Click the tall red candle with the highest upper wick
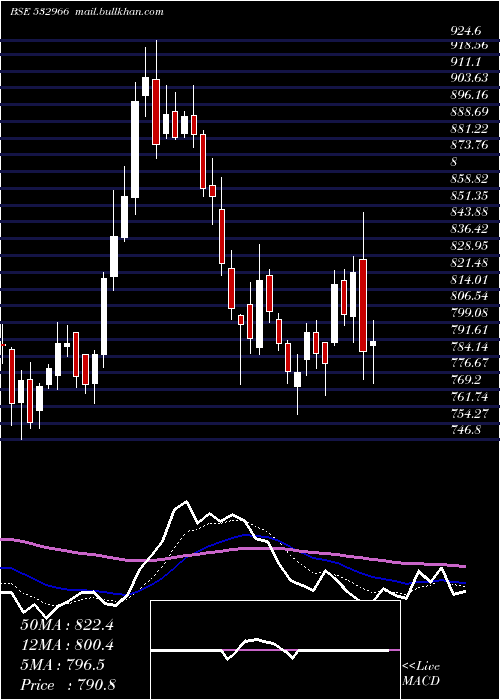 click(x=156, y=112)
